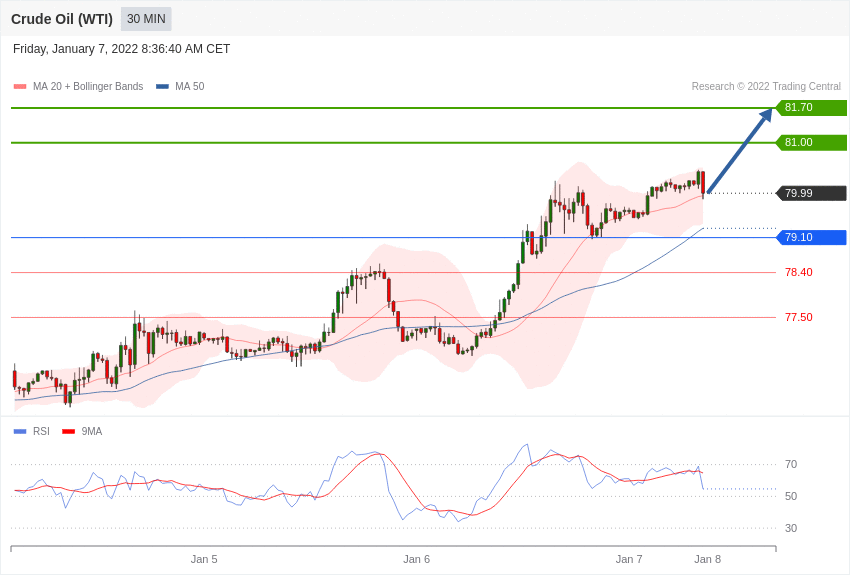This screenshot has height=576, width=850.
Task: Click the 79.99 current price tag
Action: (x=812, y=193)
